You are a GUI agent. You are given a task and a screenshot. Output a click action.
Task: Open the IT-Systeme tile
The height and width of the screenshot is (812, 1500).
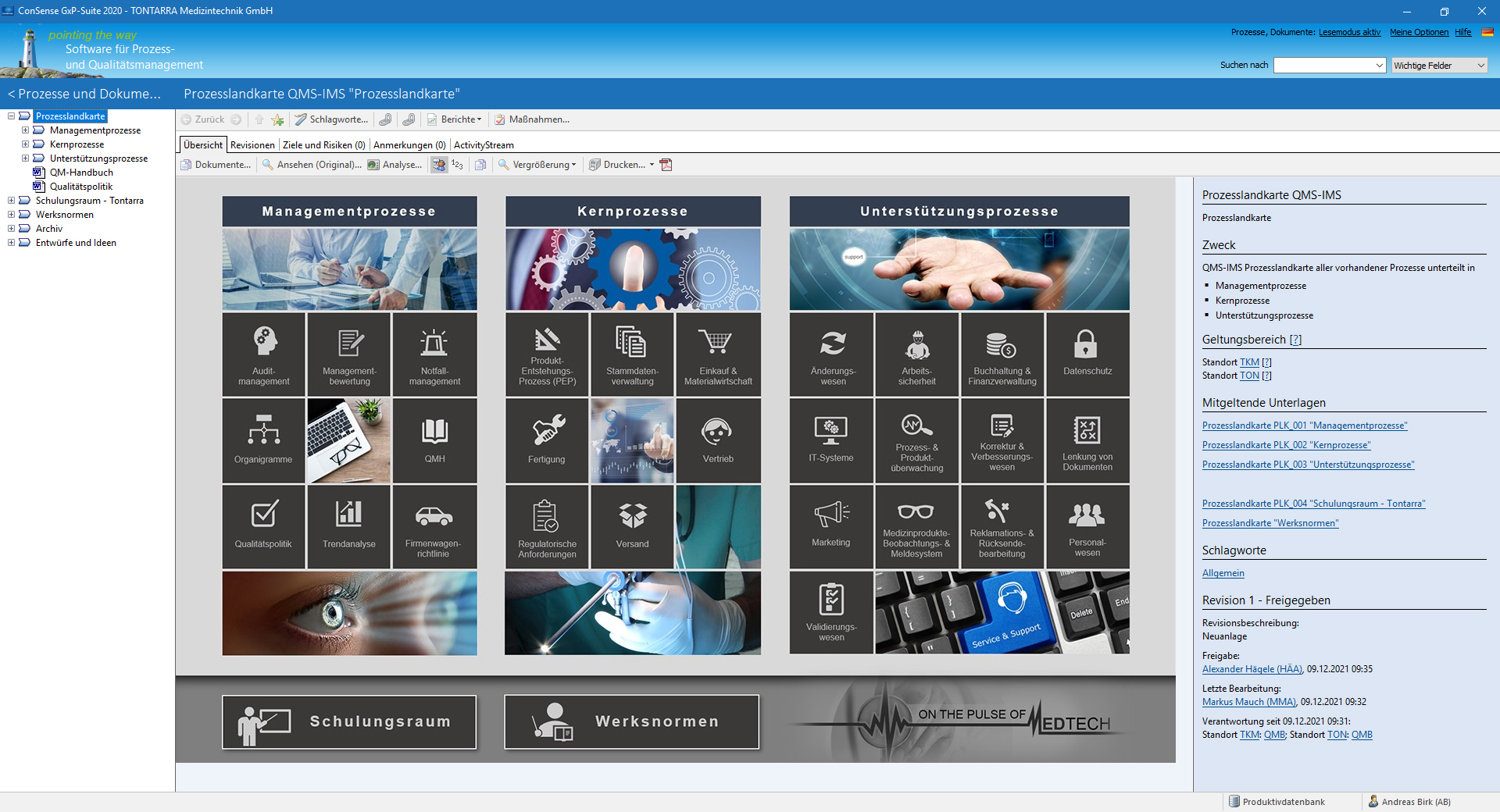tap(831, 440)
